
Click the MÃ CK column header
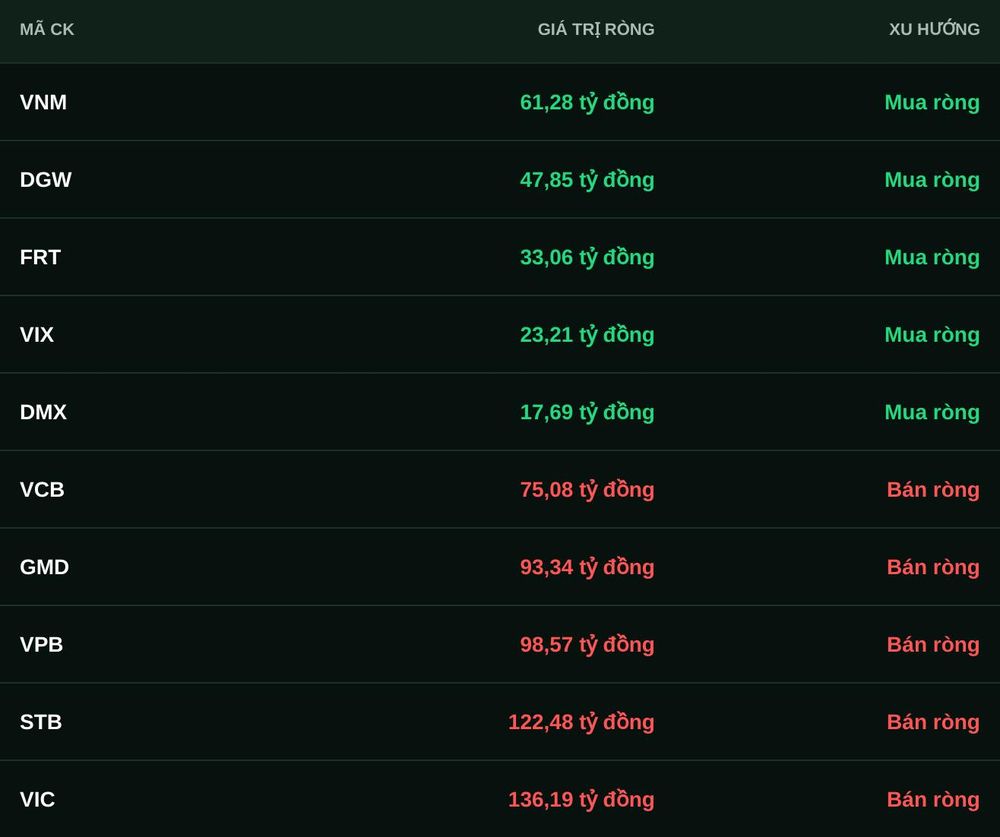[x=47, y=29]
